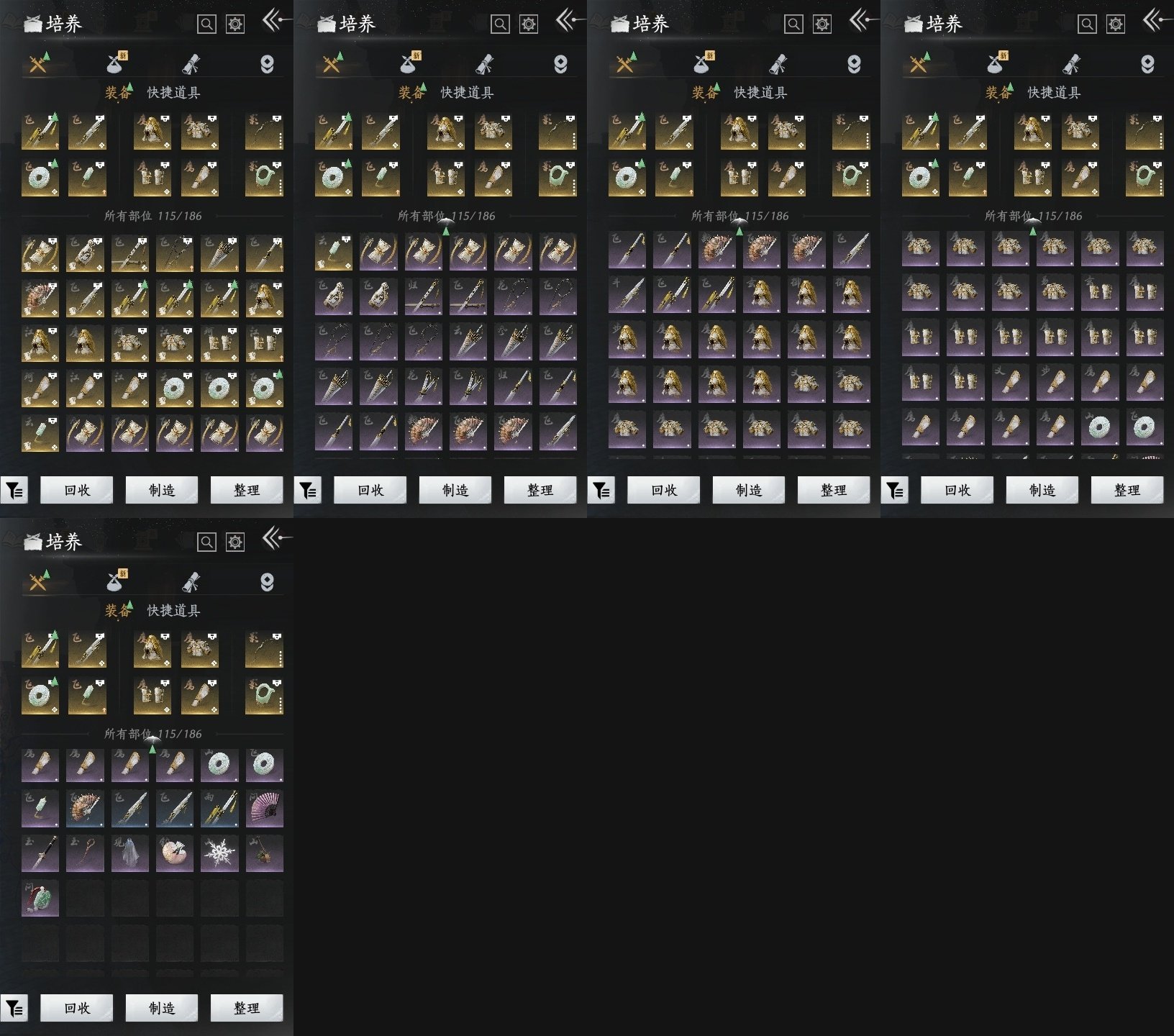This screenshot has width=1174, height=1036.
Task: Select equipped arm guard slot in top-right panel
Action: coord(1080,178)
